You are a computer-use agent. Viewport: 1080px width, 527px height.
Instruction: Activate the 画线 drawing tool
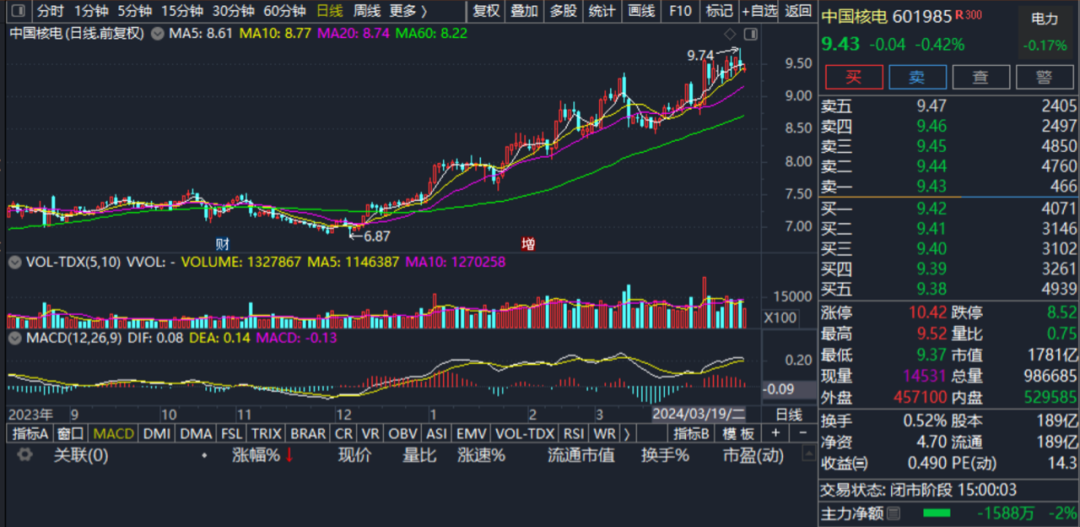pyautogui.click(x=641, y=11)
